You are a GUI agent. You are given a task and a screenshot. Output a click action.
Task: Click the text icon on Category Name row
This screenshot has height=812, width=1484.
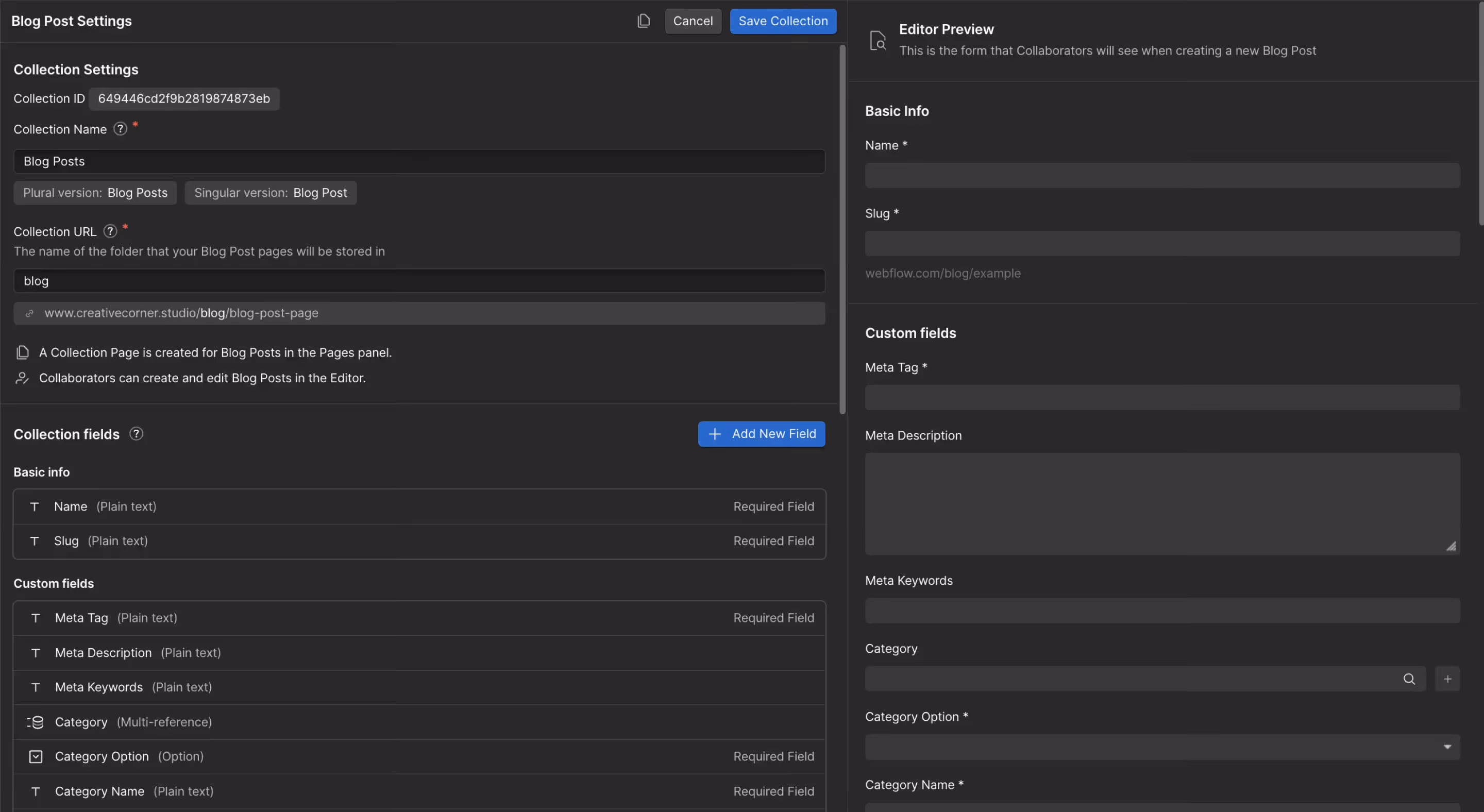(x=36, y=791)
